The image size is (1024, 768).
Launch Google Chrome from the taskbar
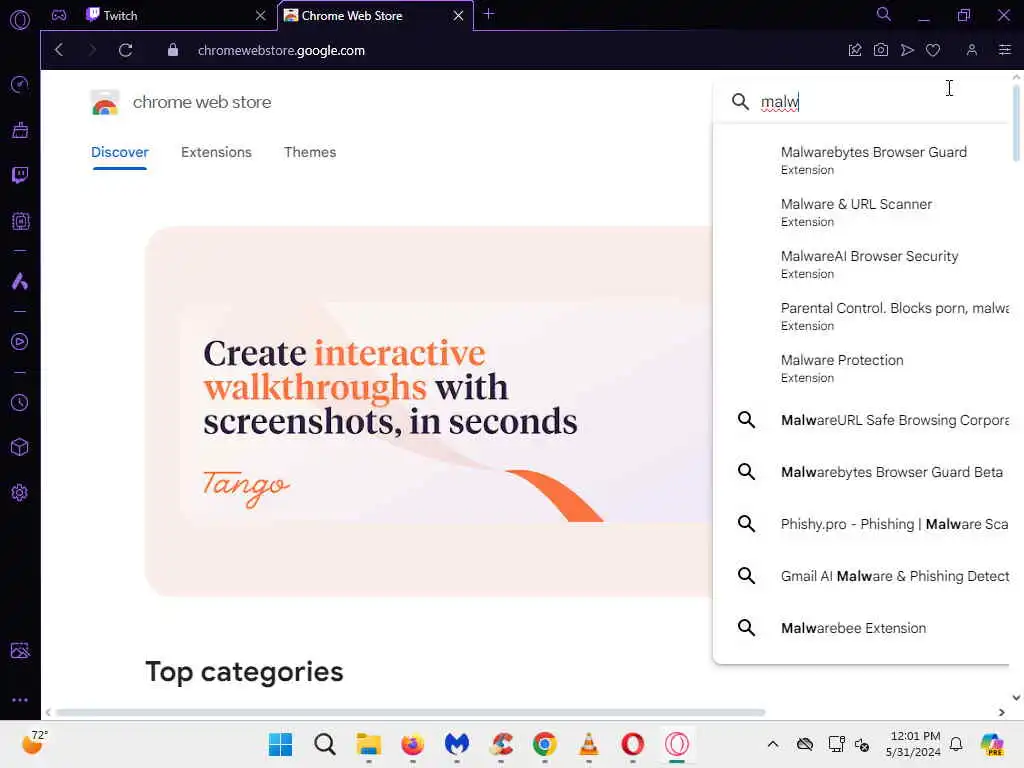point(545,744)
